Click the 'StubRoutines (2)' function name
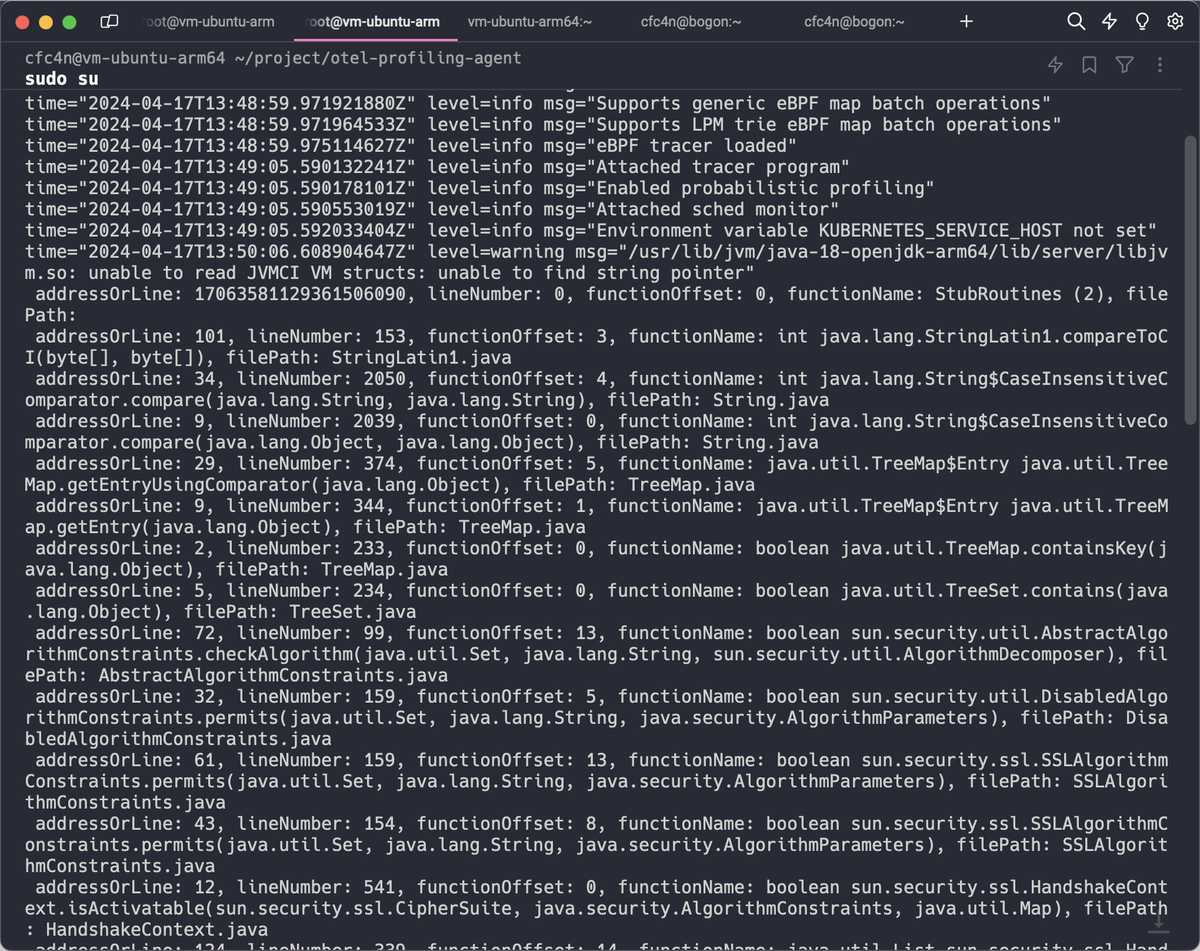This screenshot has height=951, width=1200. click(1019, 294)
